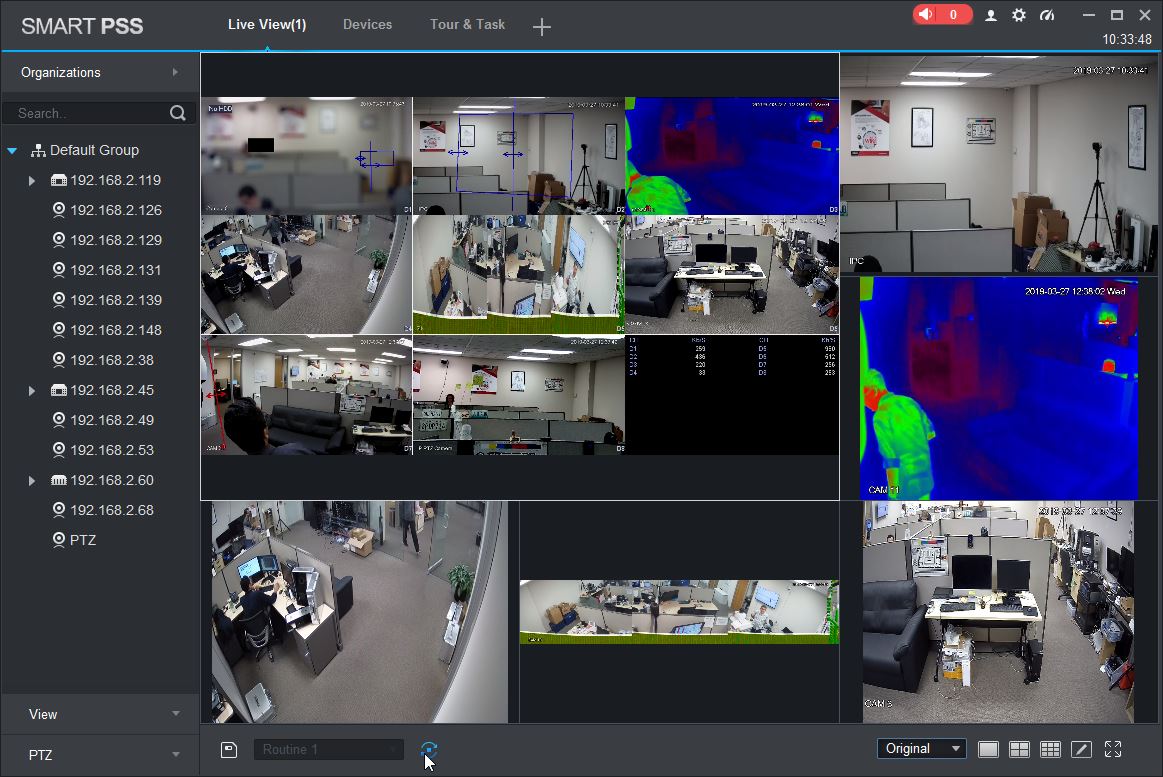Expand the PTZ panel
This screenshot has width=1163, height=777.
point(100,755)
